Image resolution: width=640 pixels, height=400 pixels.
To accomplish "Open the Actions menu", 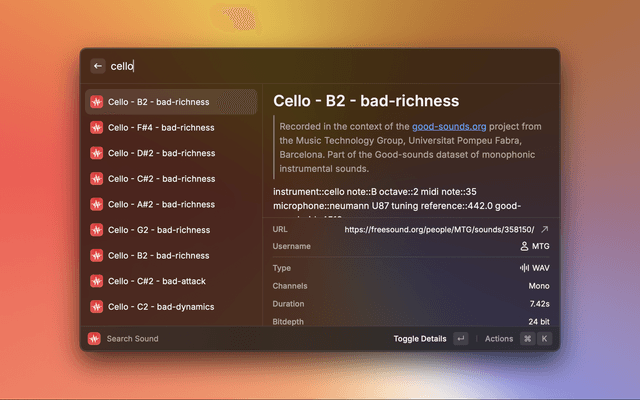I will (498, 339).
